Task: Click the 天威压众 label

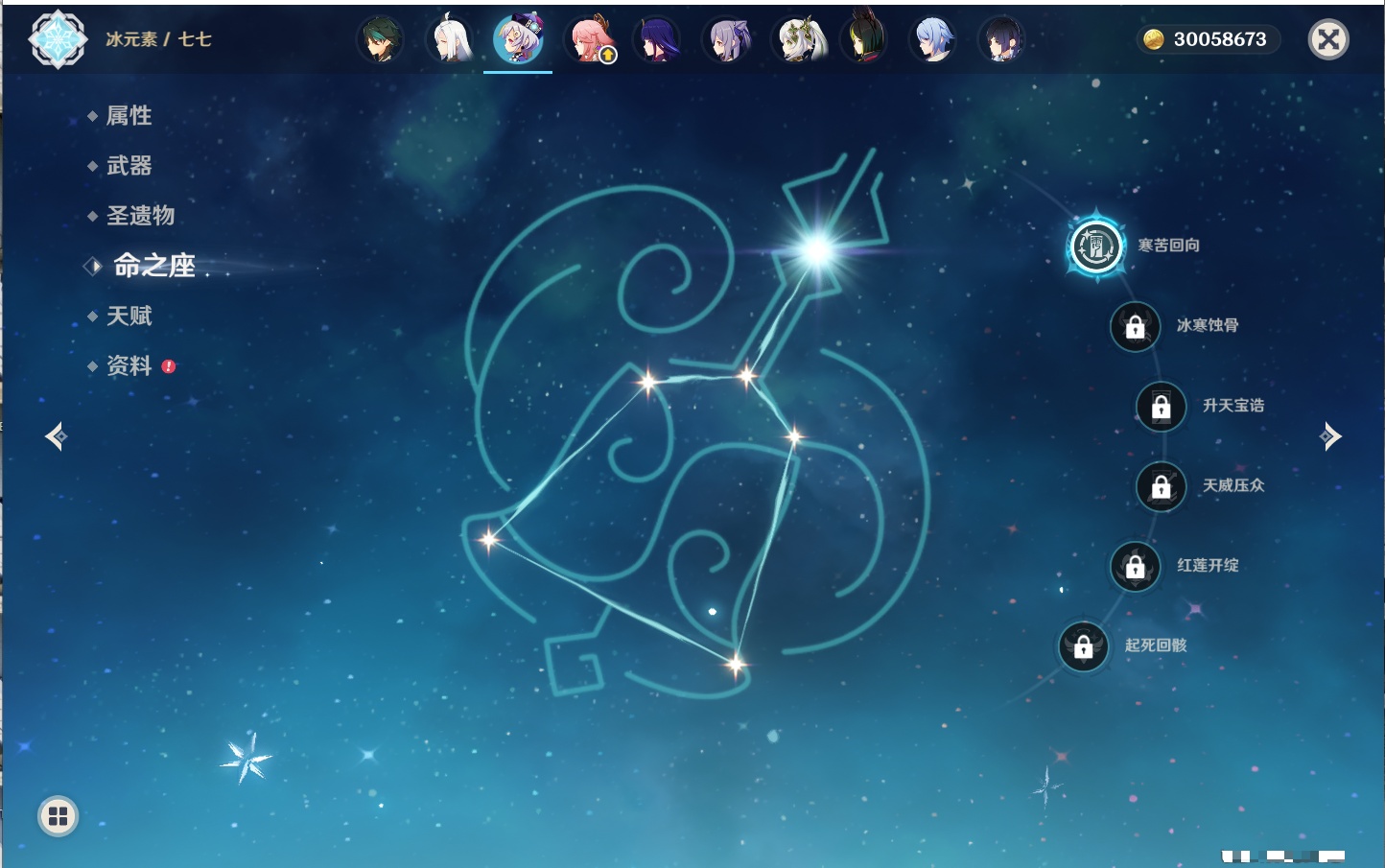Action: coord(1233,485)
